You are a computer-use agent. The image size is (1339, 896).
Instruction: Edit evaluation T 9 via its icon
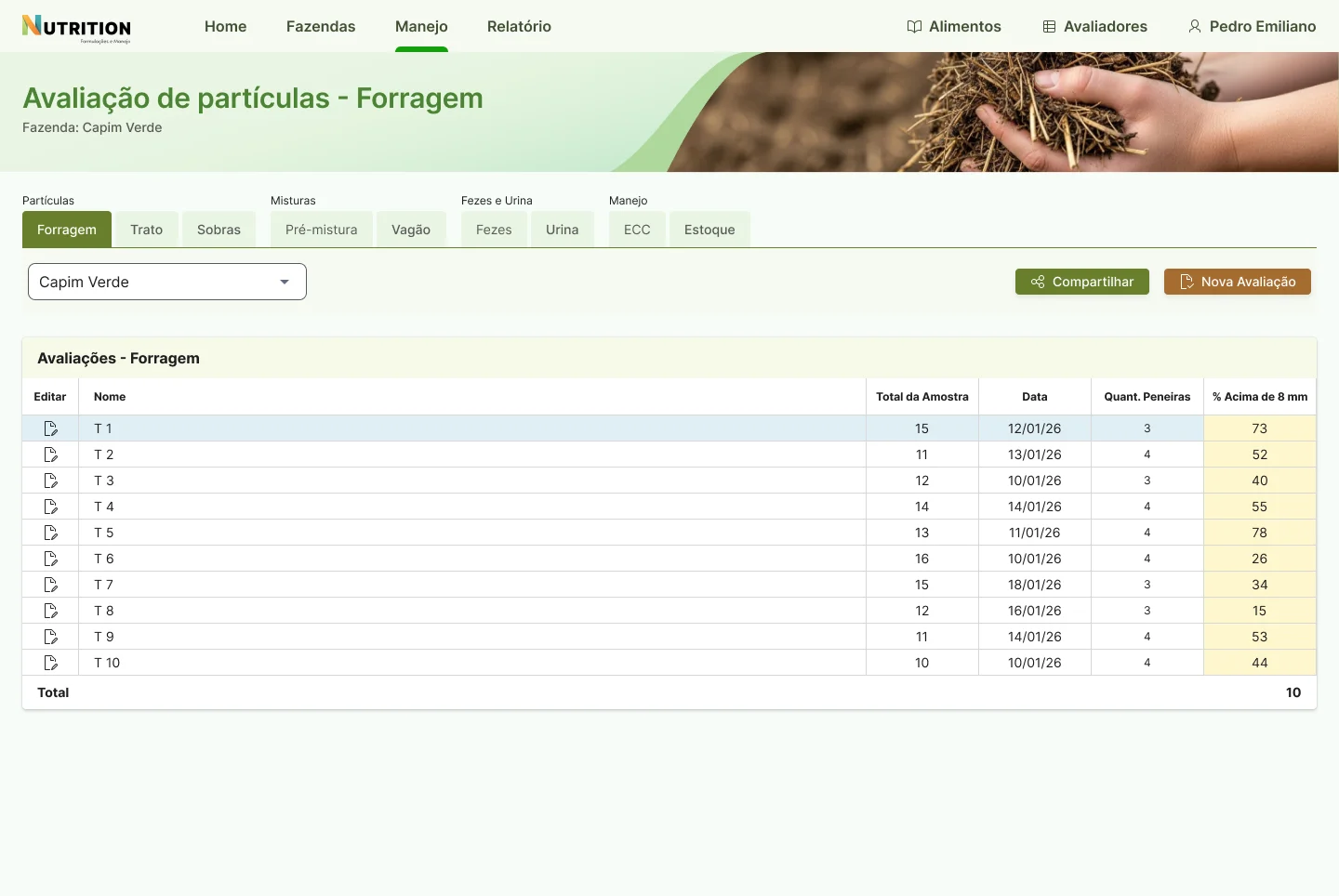tap(51, 637)
